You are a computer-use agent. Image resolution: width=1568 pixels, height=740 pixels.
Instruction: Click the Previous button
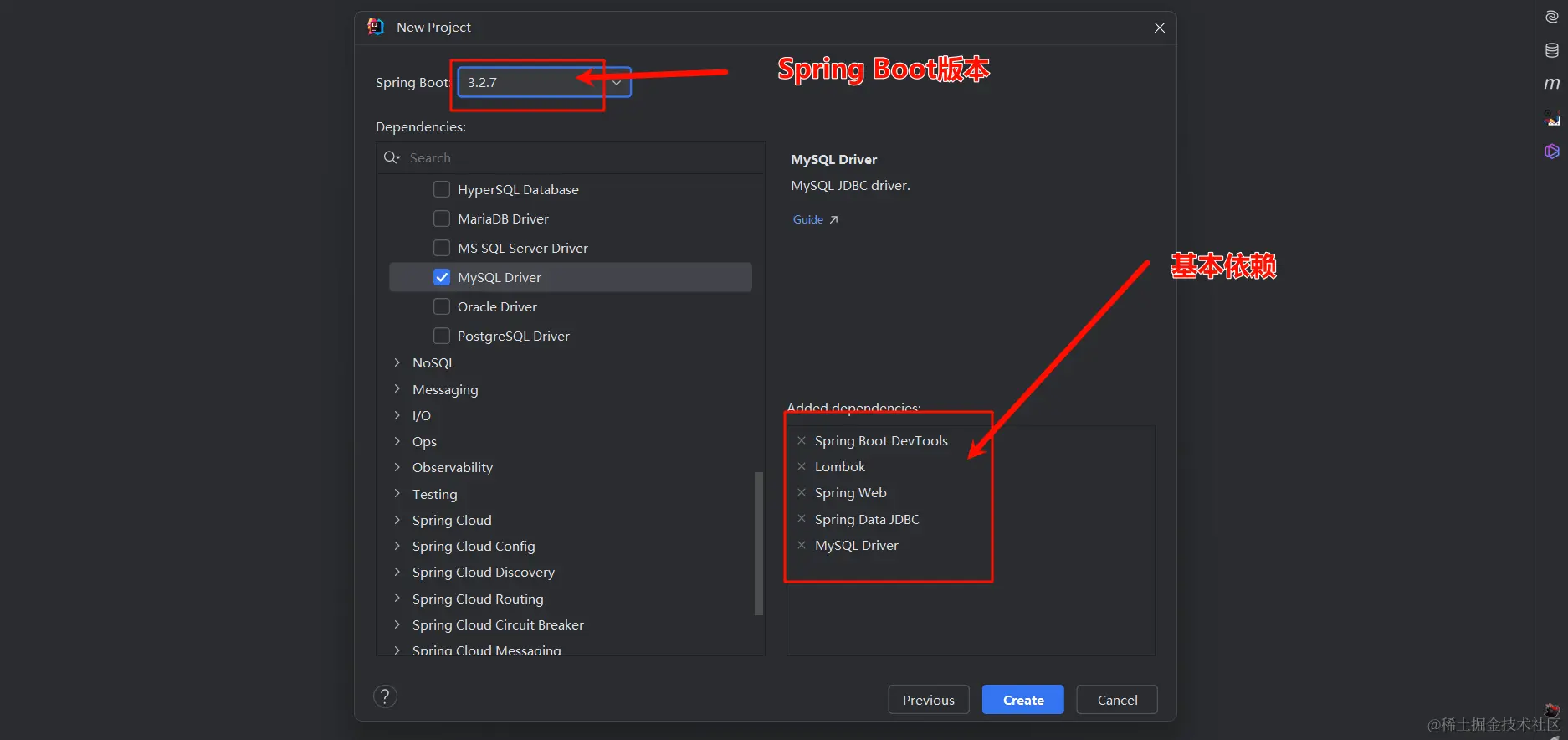[x=929, y=700]
